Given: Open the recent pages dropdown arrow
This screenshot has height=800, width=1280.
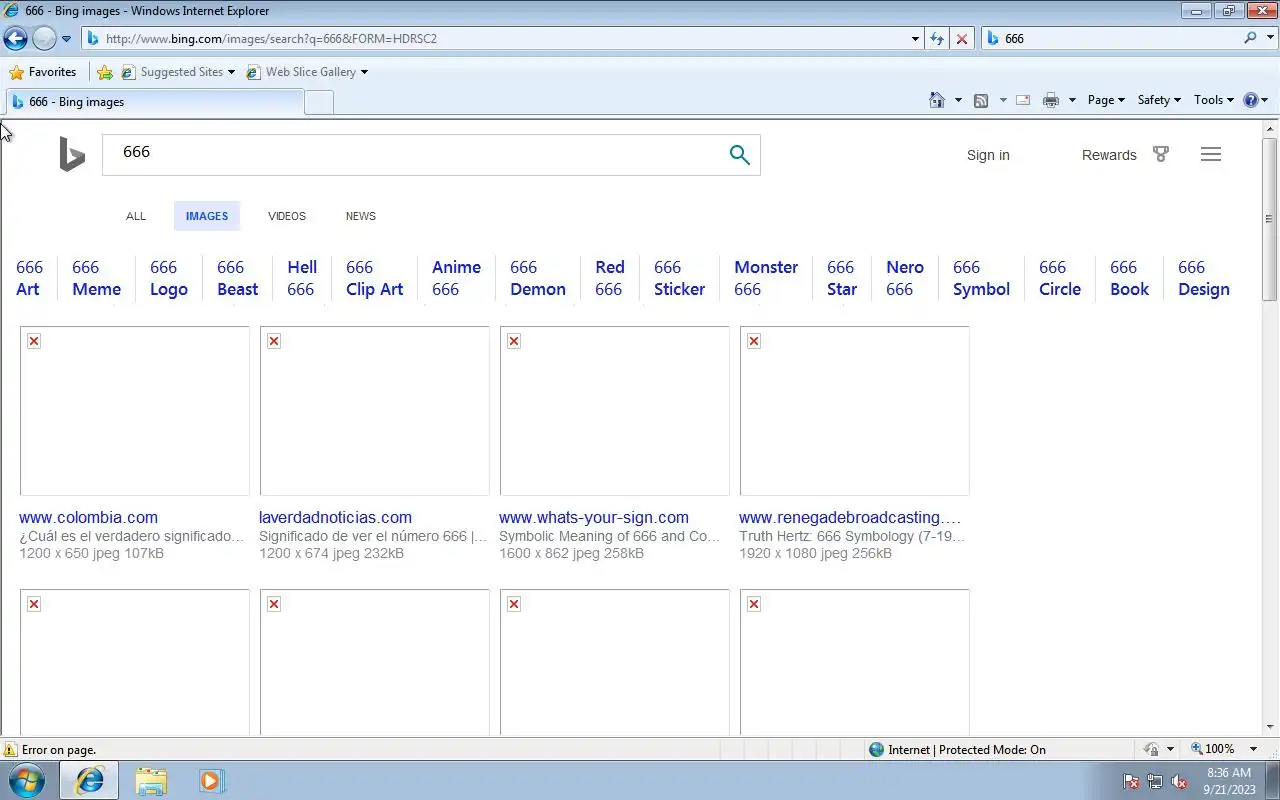Looking at the screenshot, I should coord(66,39).
